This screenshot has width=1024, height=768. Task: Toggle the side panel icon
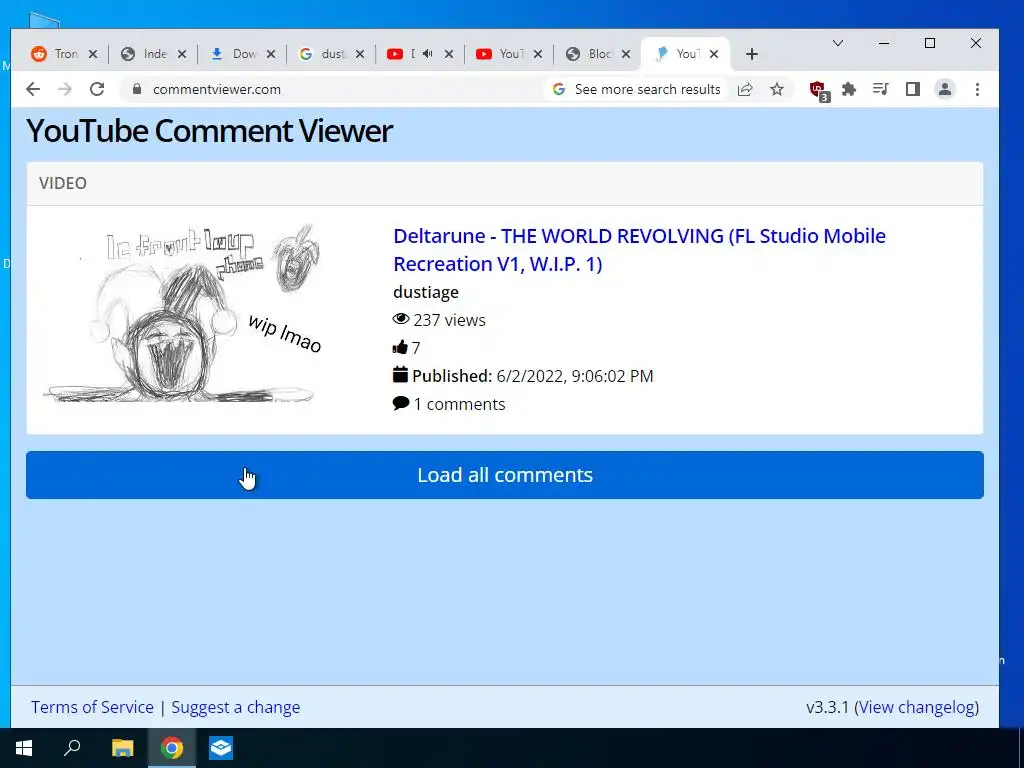(912, 89)
